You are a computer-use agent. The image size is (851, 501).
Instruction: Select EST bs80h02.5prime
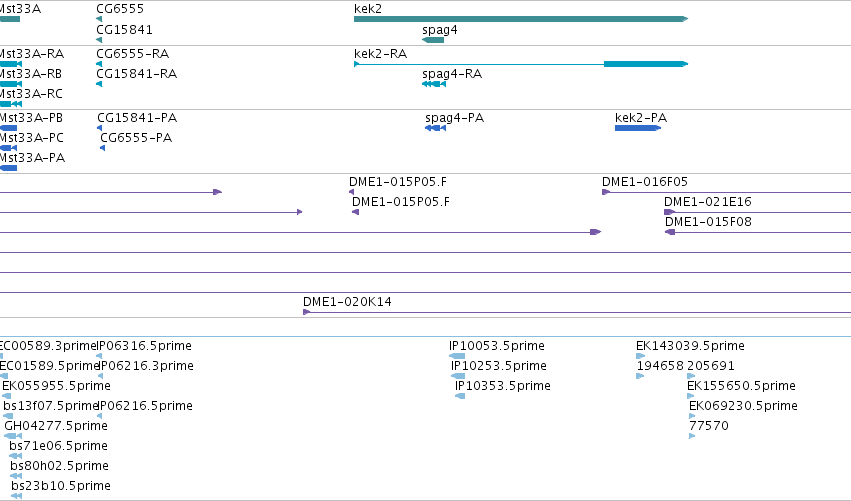click(x=16, y=477)
